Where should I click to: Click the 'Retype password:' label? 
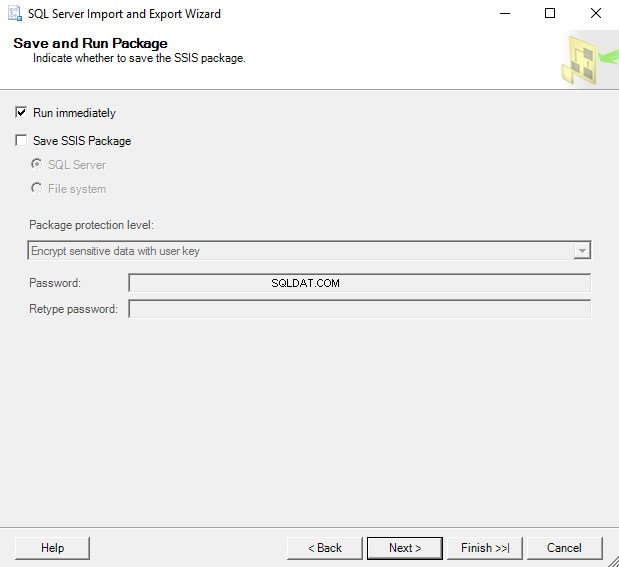73,309
